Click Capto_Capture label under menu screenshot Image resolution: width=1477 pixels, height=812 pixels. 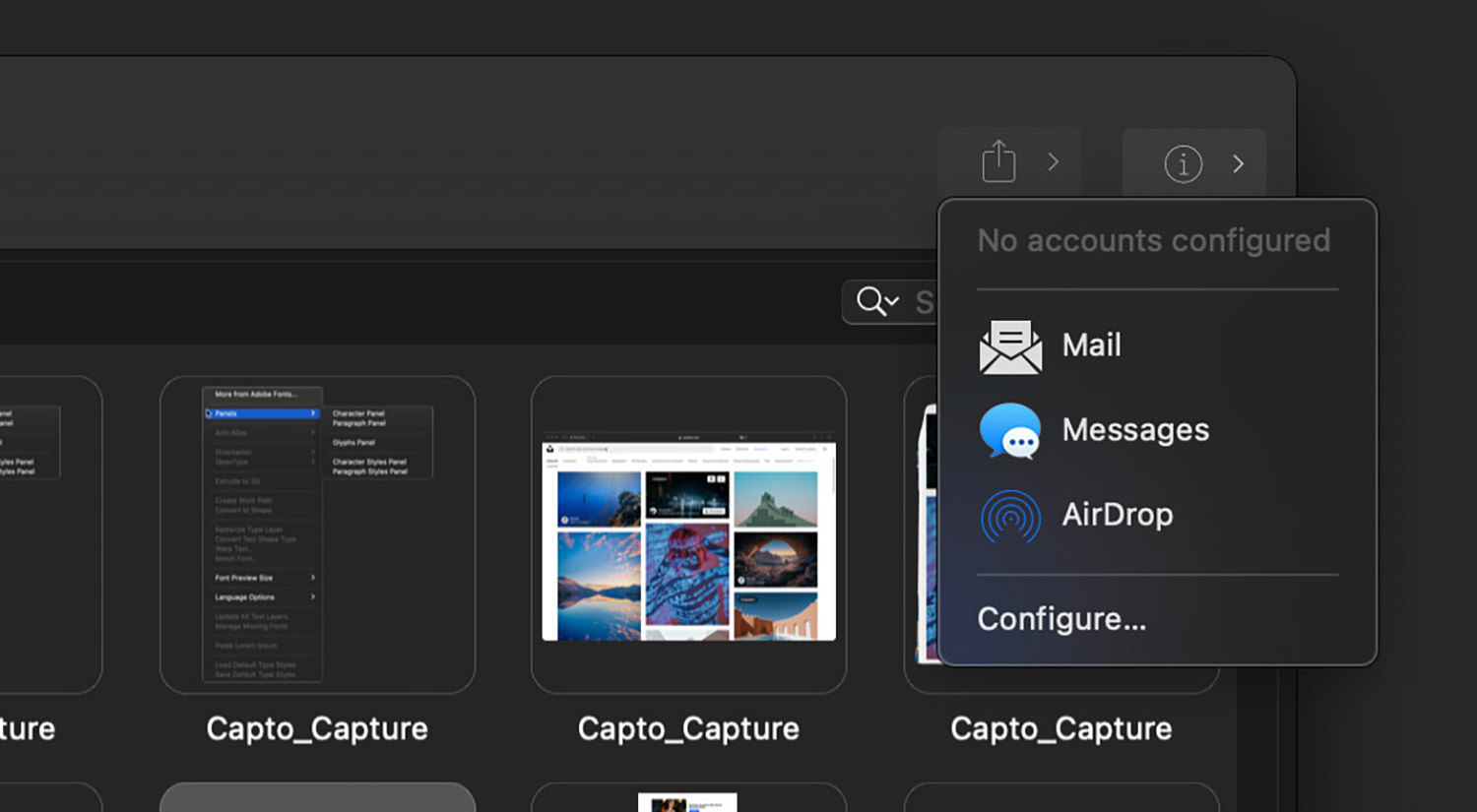point(317,729)
